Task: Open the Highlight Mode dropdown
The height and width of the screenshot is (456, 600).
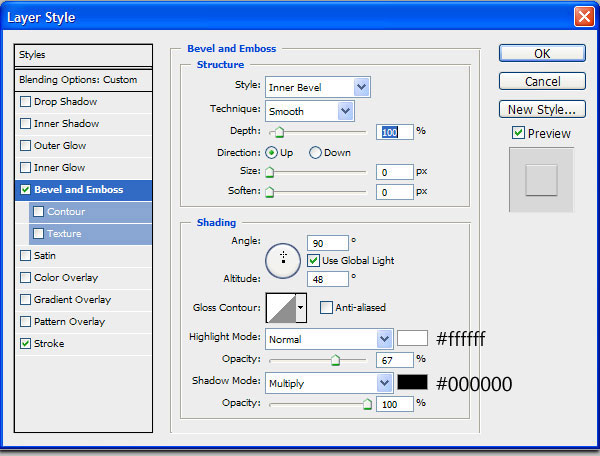Action: click(x=329, y=339)
